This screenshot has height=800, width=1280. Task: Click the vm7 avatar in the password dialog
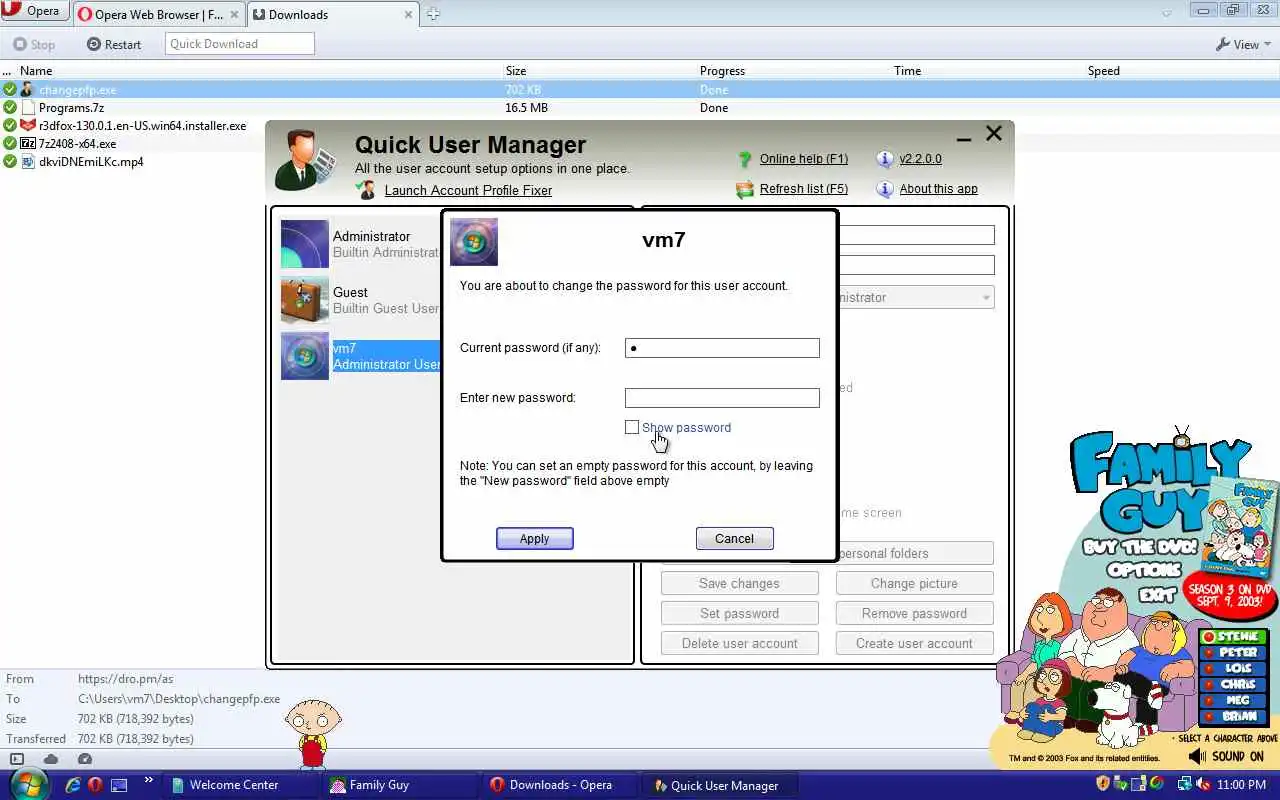(x=474, y=242)
